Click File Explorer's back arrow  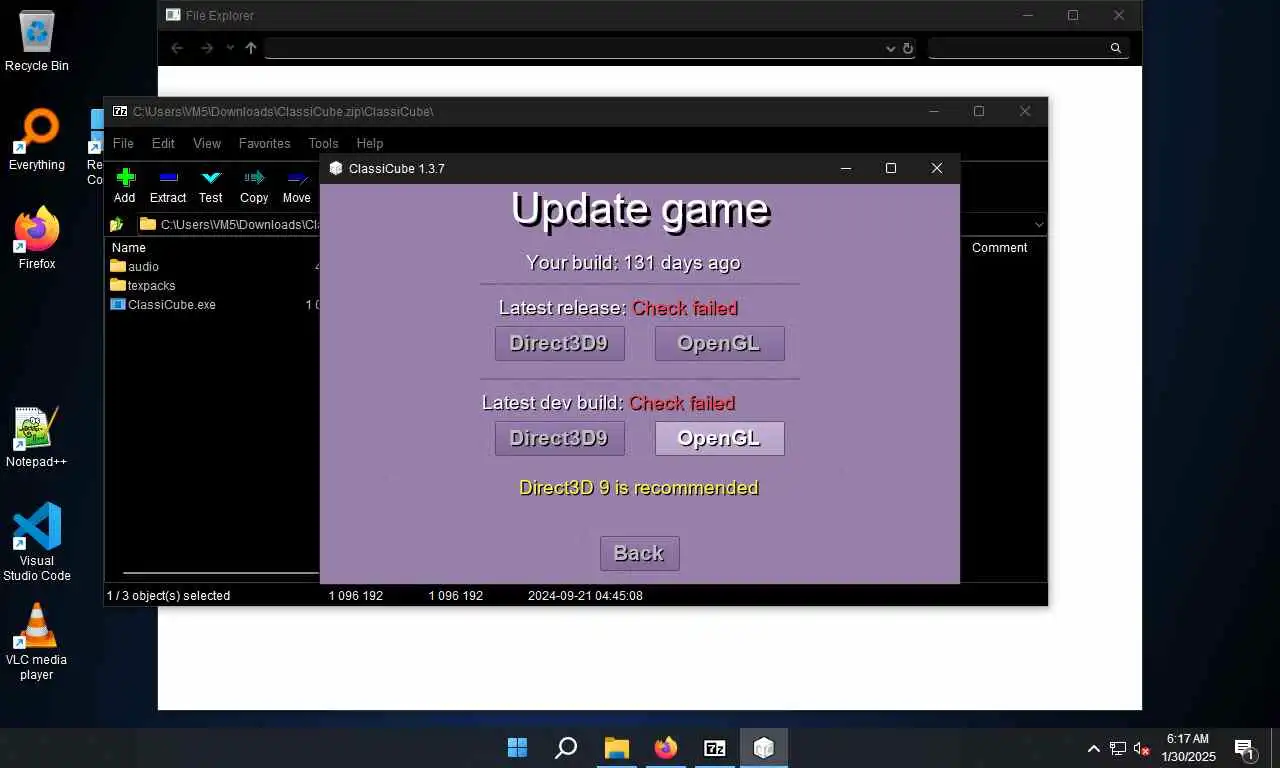pos(177,48)
